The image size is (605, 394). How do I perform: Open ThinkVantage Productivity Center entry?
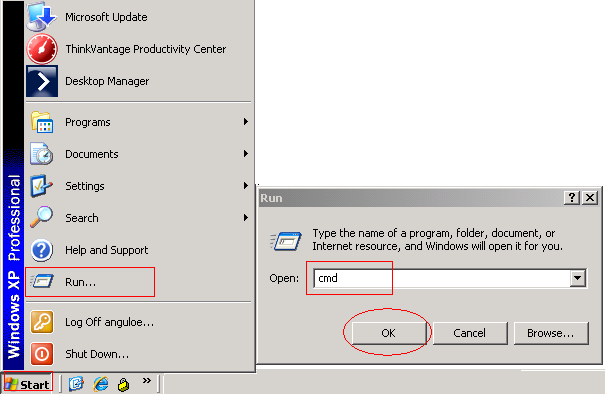pyautogui.click(x=139, y=49)
